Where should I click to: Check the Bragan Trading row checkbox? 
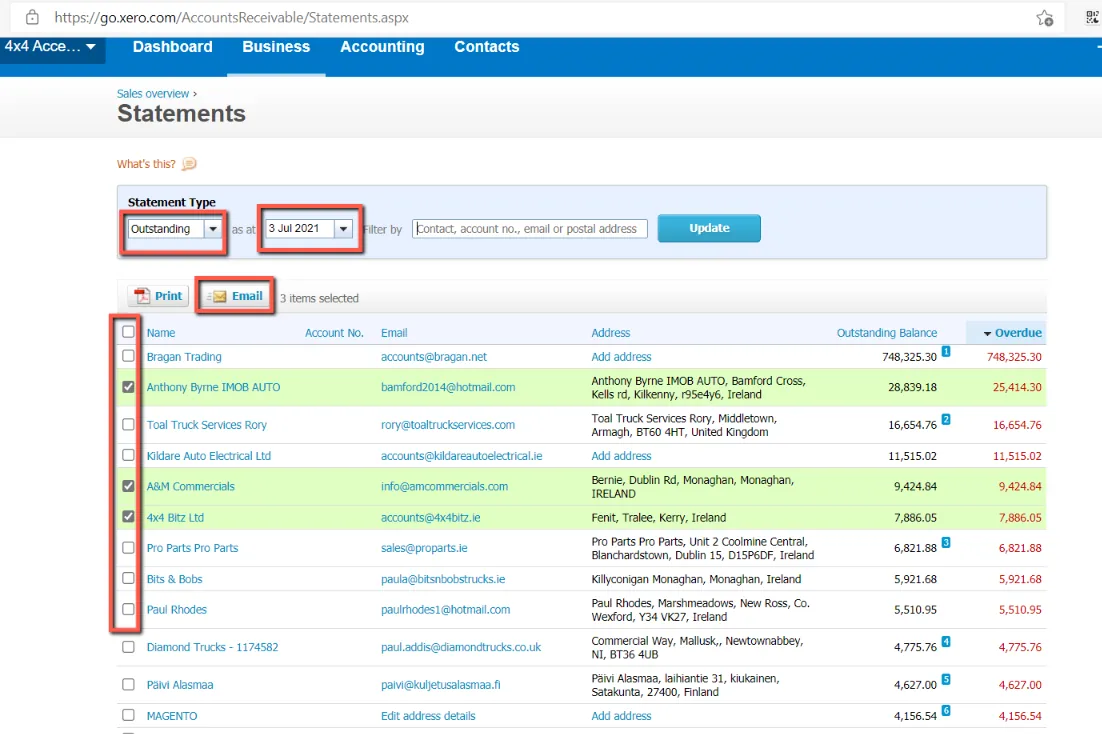(x=128, y=356)
